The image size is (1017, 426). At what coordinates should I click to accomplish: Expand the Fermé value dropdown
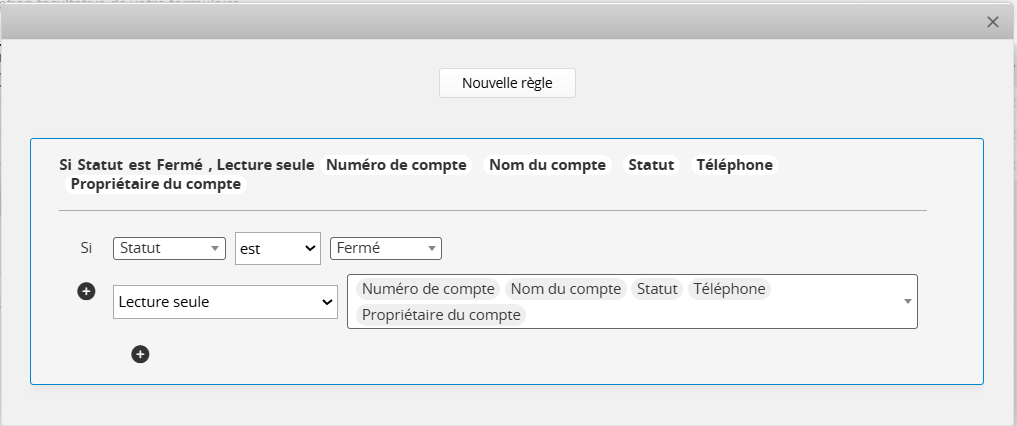point(385,248)
